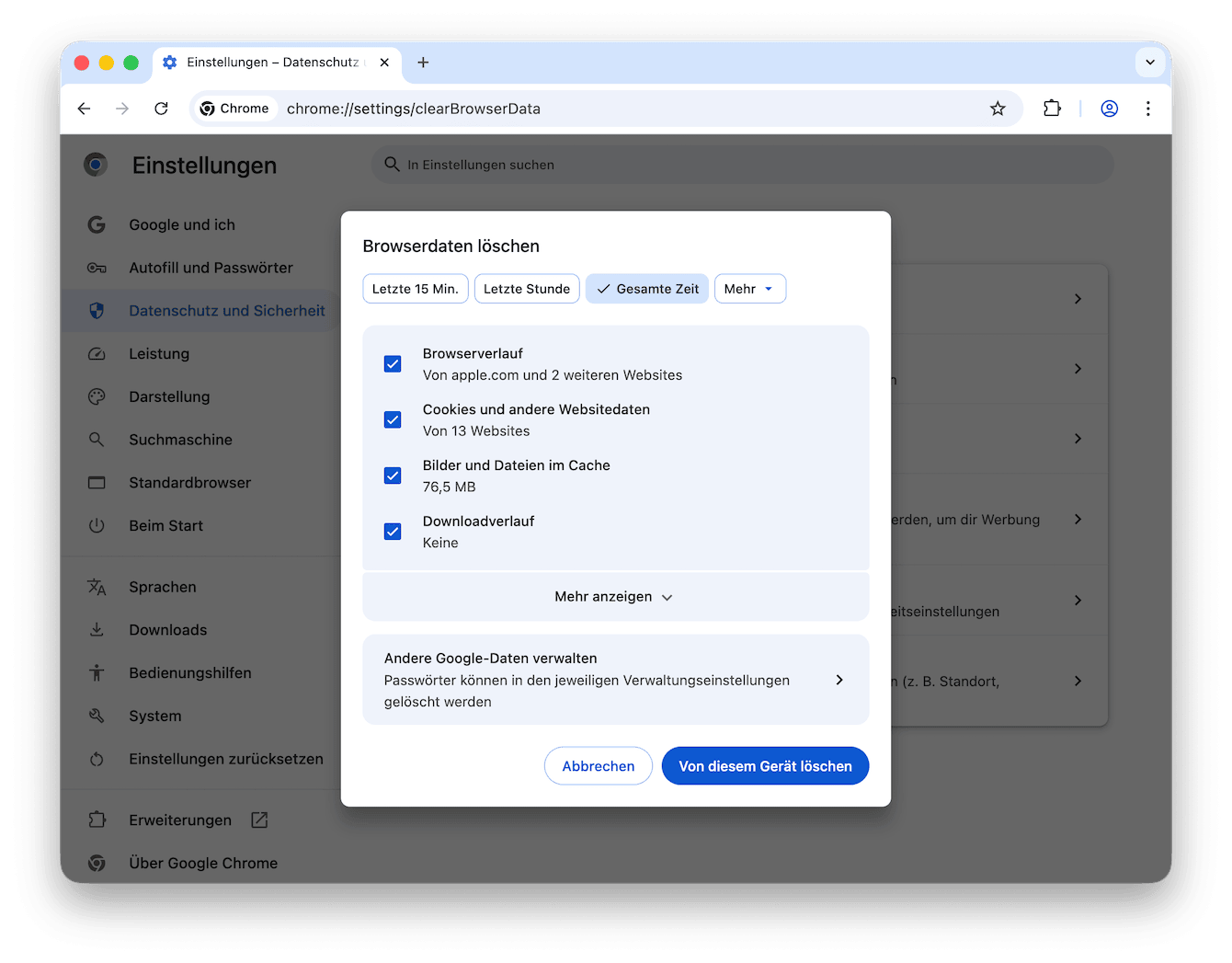Click the Darstellung palette icon
The height and width of the screenshot is (963, 1232).
pos(97,396)
